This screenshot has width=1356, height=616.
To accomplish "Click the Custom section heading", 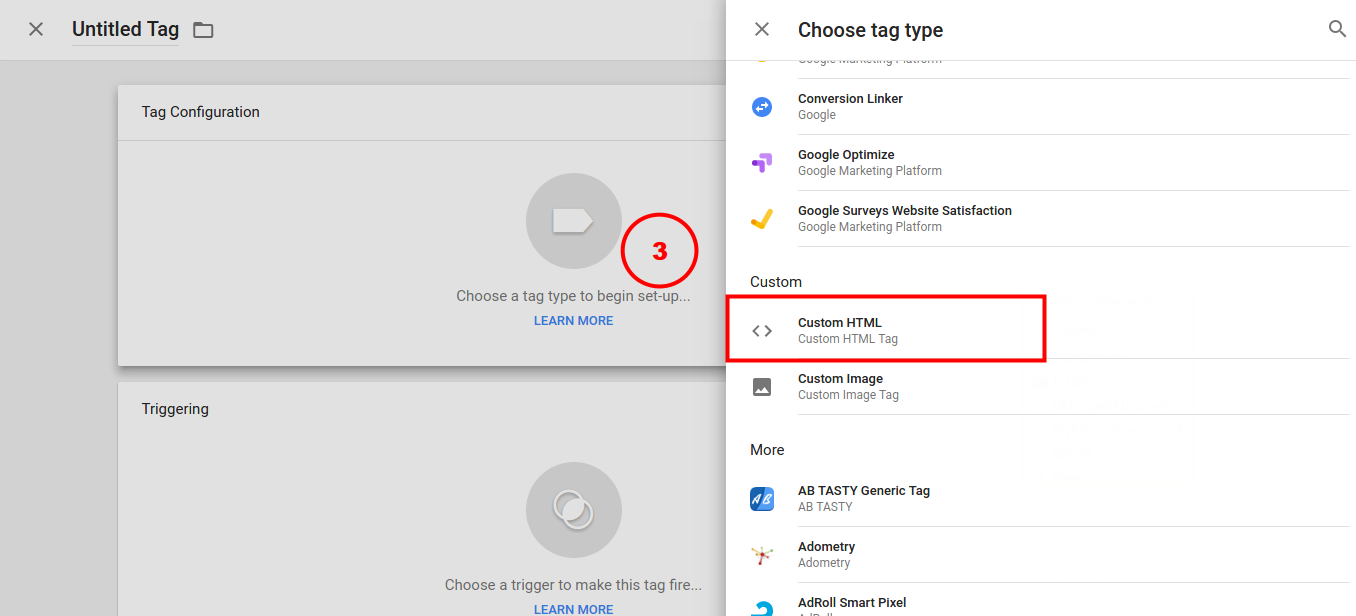I will coord(776,282).
